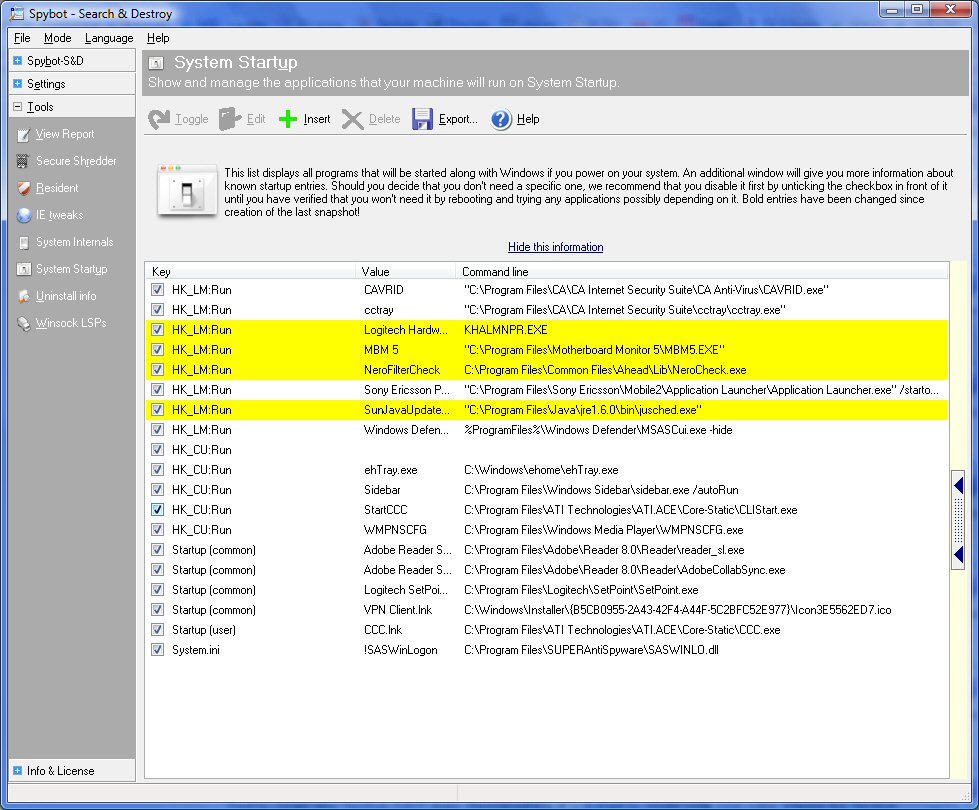Select the AdobeCollabSync.exe command line
Screen dimensions: 979x810
point(624,570)
